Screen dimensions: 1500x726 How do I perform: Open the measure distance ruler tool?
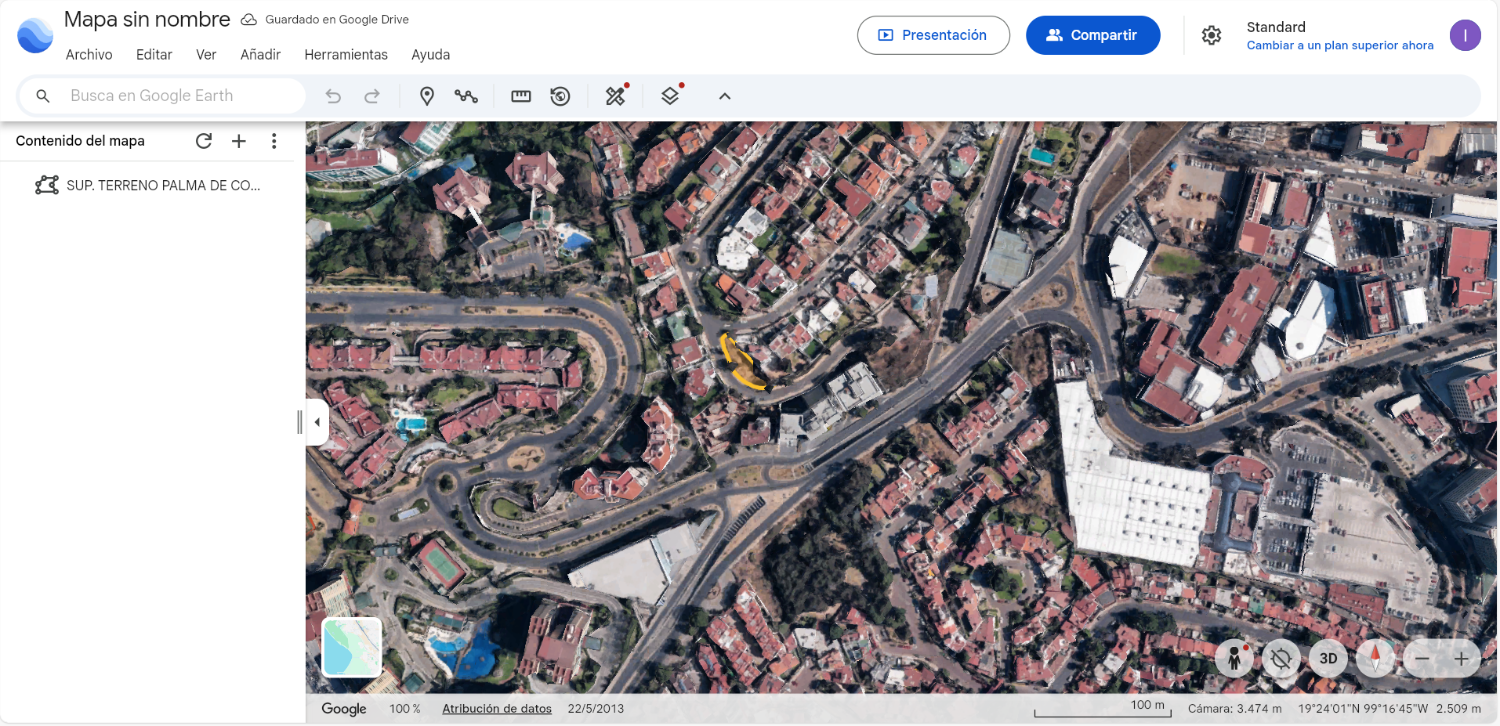521,96
